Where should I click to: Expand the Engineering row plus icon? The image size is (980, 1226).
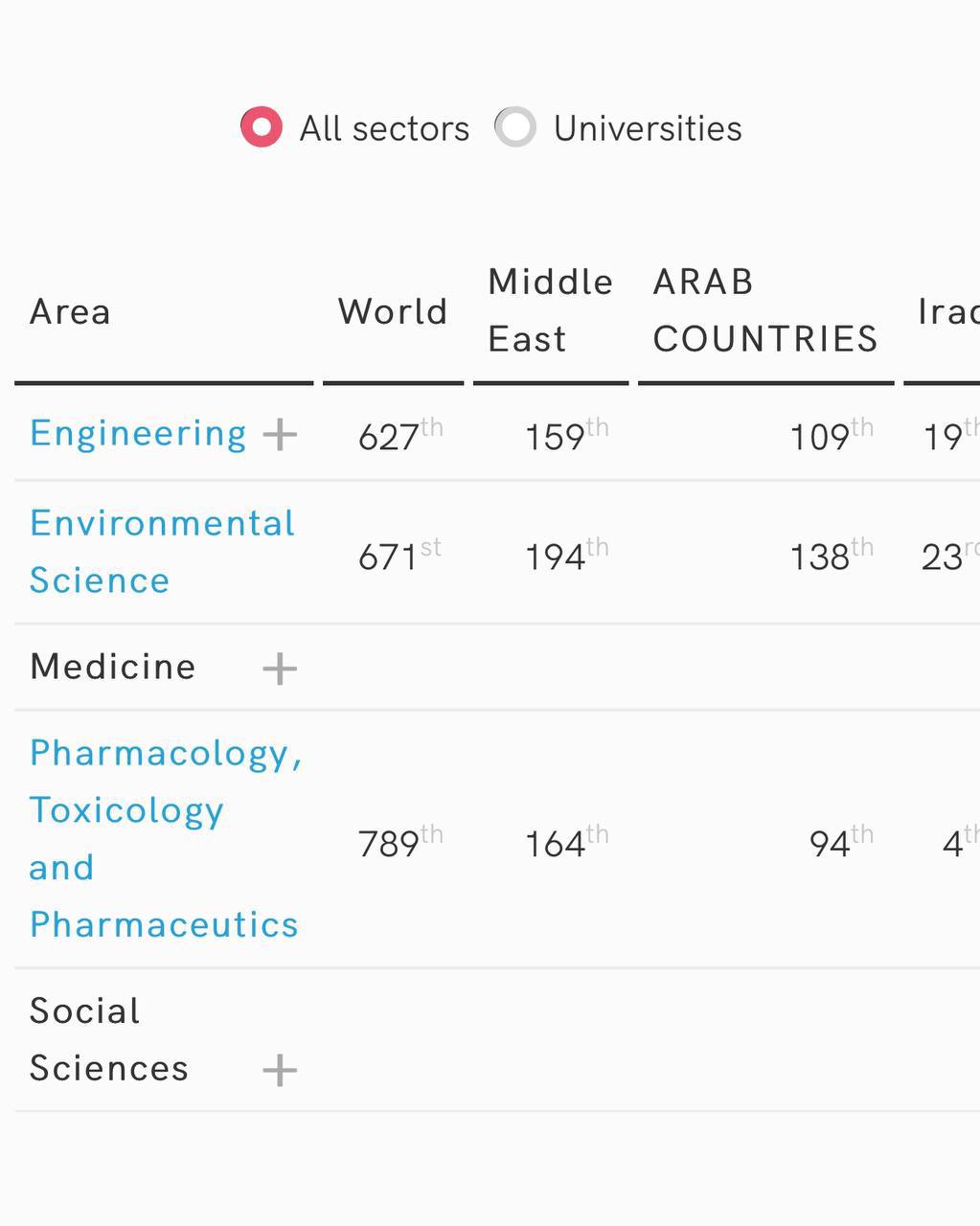pos(280,434)
